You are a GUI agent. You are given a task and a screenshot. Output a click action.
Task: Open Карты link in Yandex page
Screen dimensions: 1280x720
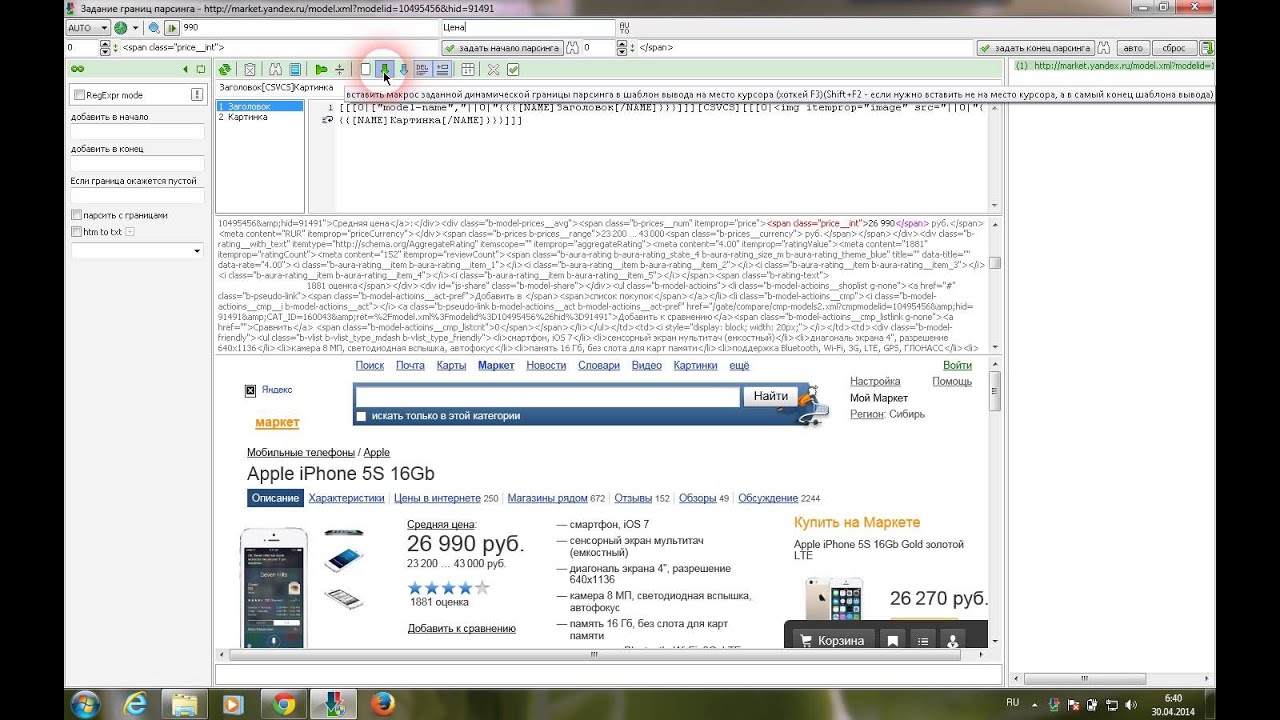pyautogui.click(x=451, y=366)
